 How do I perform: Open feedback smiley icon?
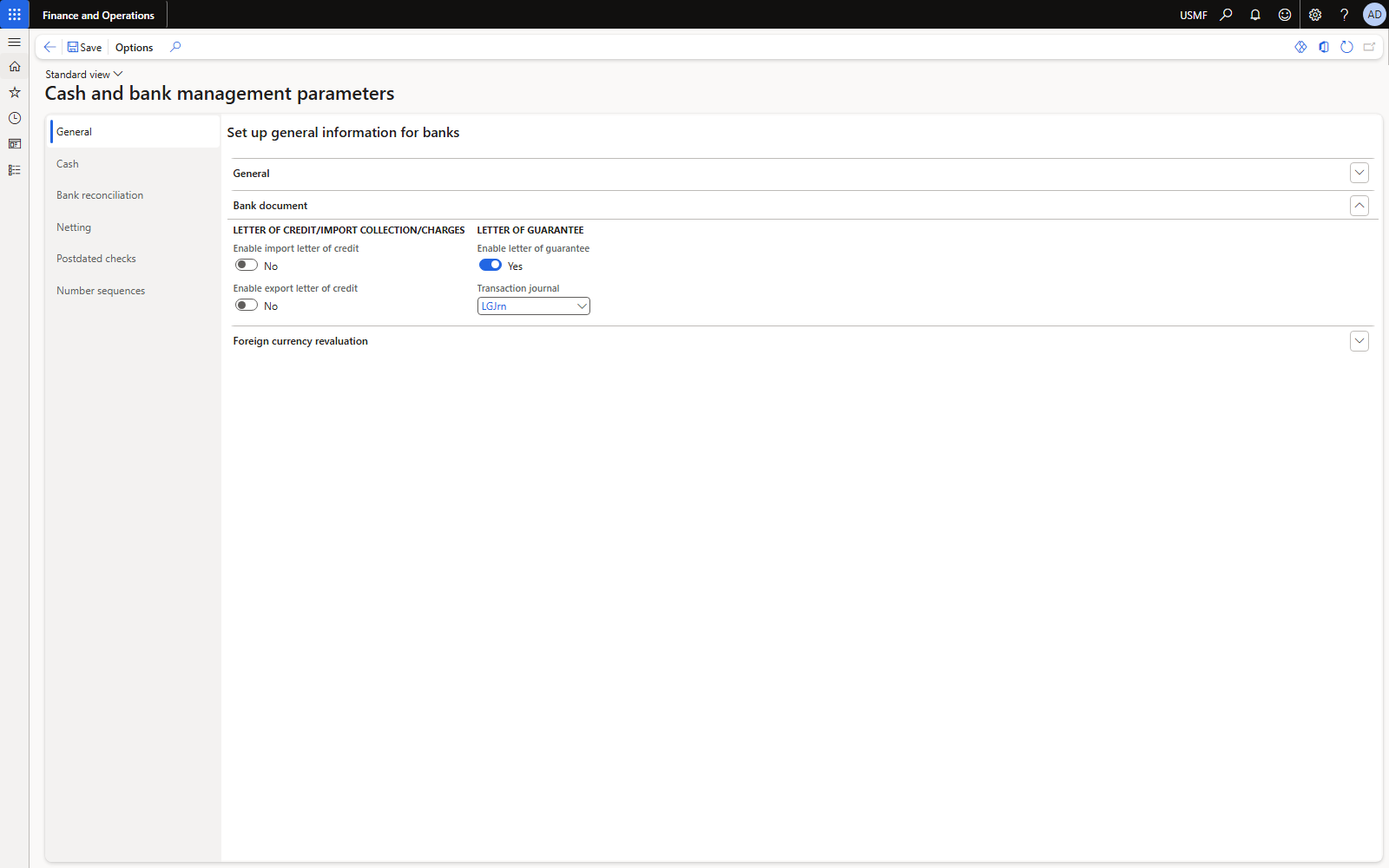(x=1285, y=15)
